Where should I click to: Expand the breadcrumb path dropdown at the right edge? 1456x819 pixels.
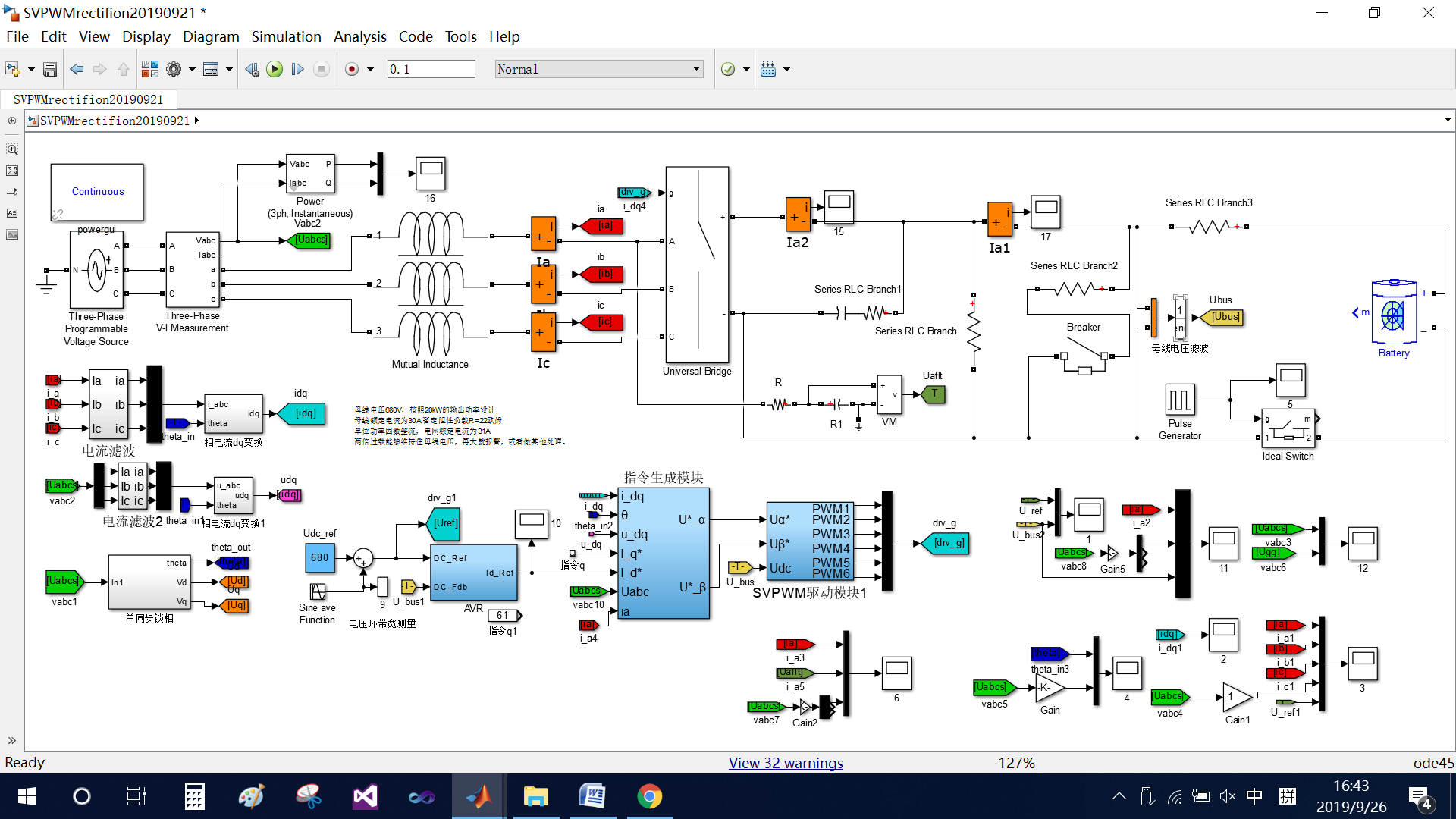click(x=1447, y=120)
